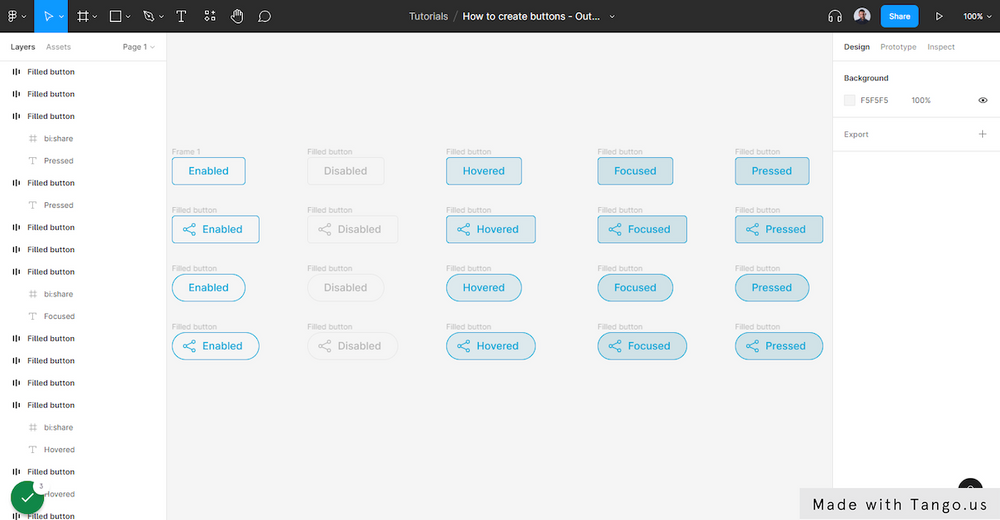Image resolution: width=1000 pixels, height=520 pixels.
Task: Select the Text tool
Action: point(181,16)
